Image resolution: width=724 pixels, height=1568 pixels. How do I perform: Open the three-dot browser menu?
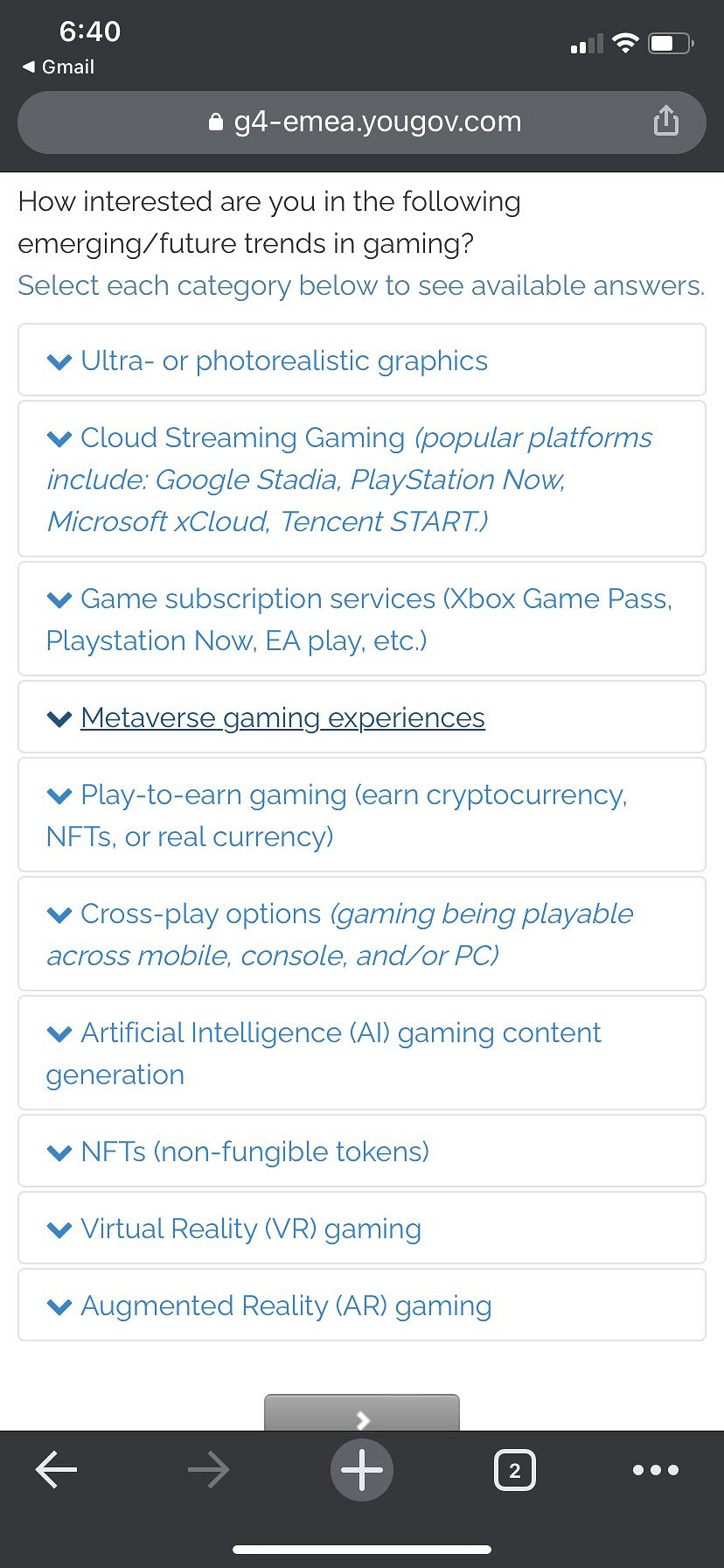coord(656,1470)
